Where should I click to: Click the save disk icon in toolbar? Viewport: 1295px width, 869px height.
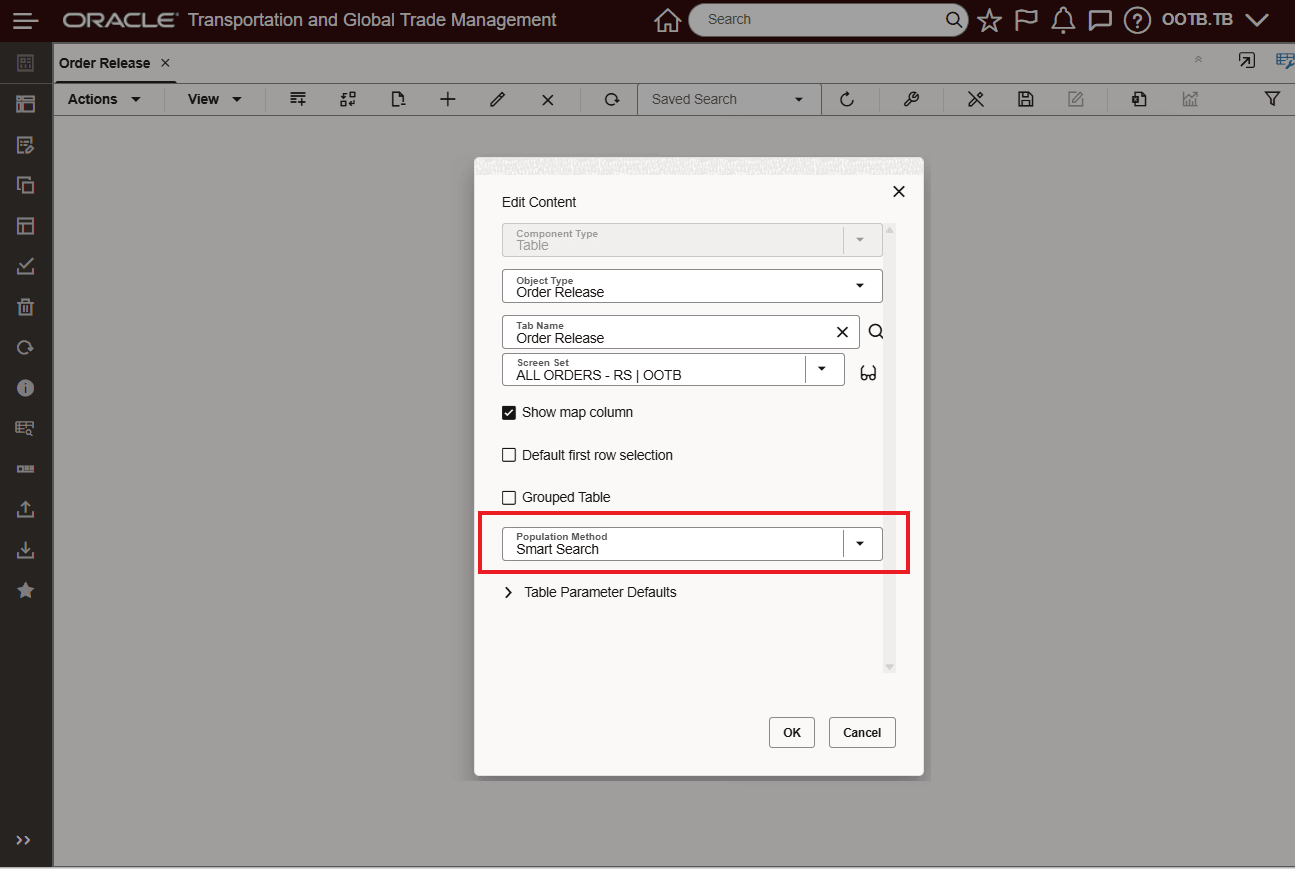tap(1025, 99)
